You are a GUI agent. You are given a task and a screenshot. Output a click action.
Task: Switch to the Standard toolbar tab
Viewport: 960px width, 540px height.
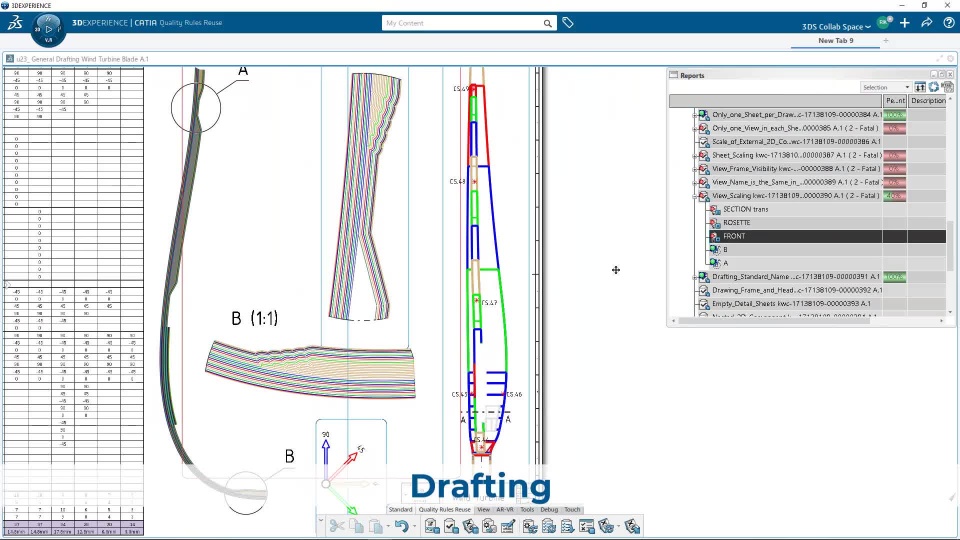click(x=400, y=509)
